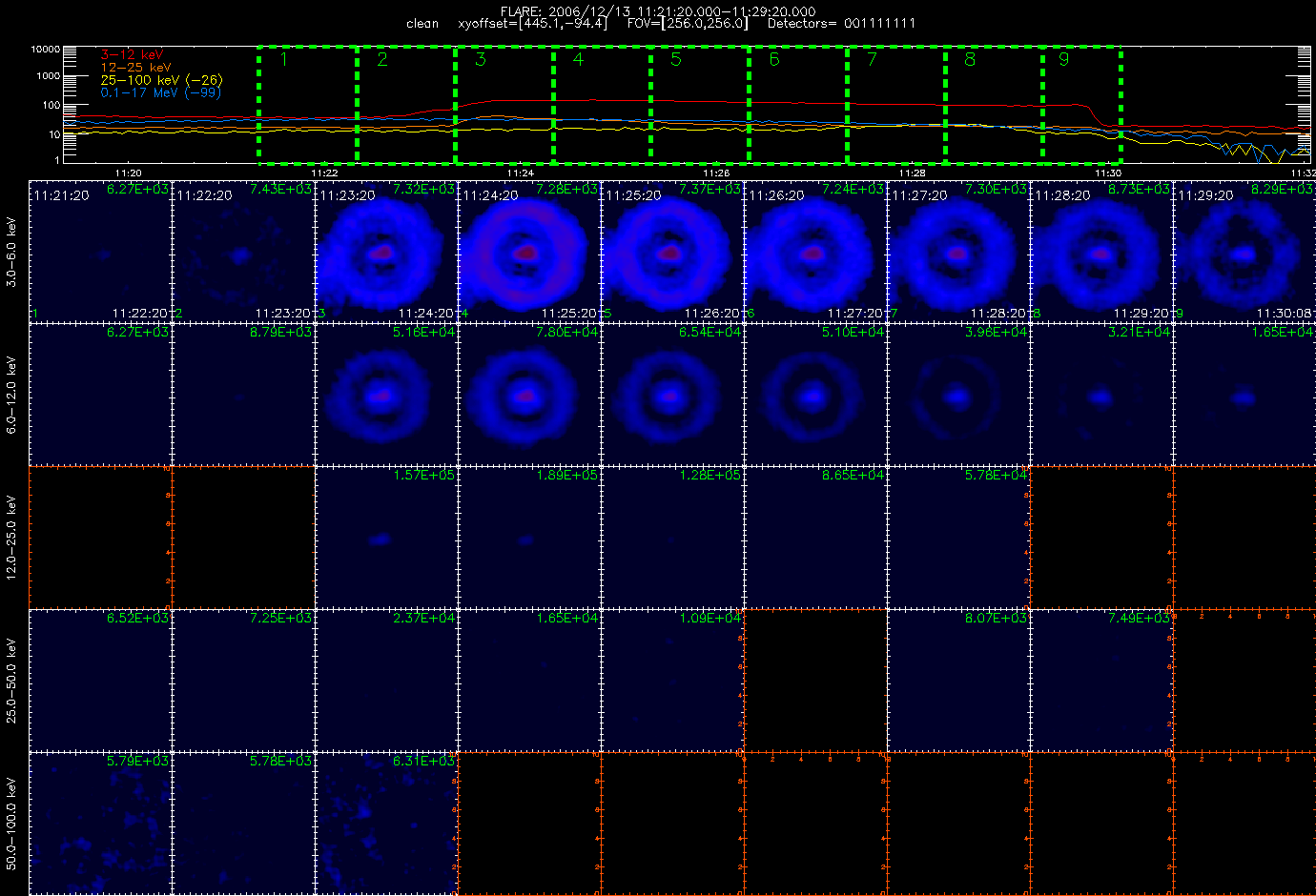
Task: Select interval number 4 in the lightcurve
Action: click(x=602, y=104)
